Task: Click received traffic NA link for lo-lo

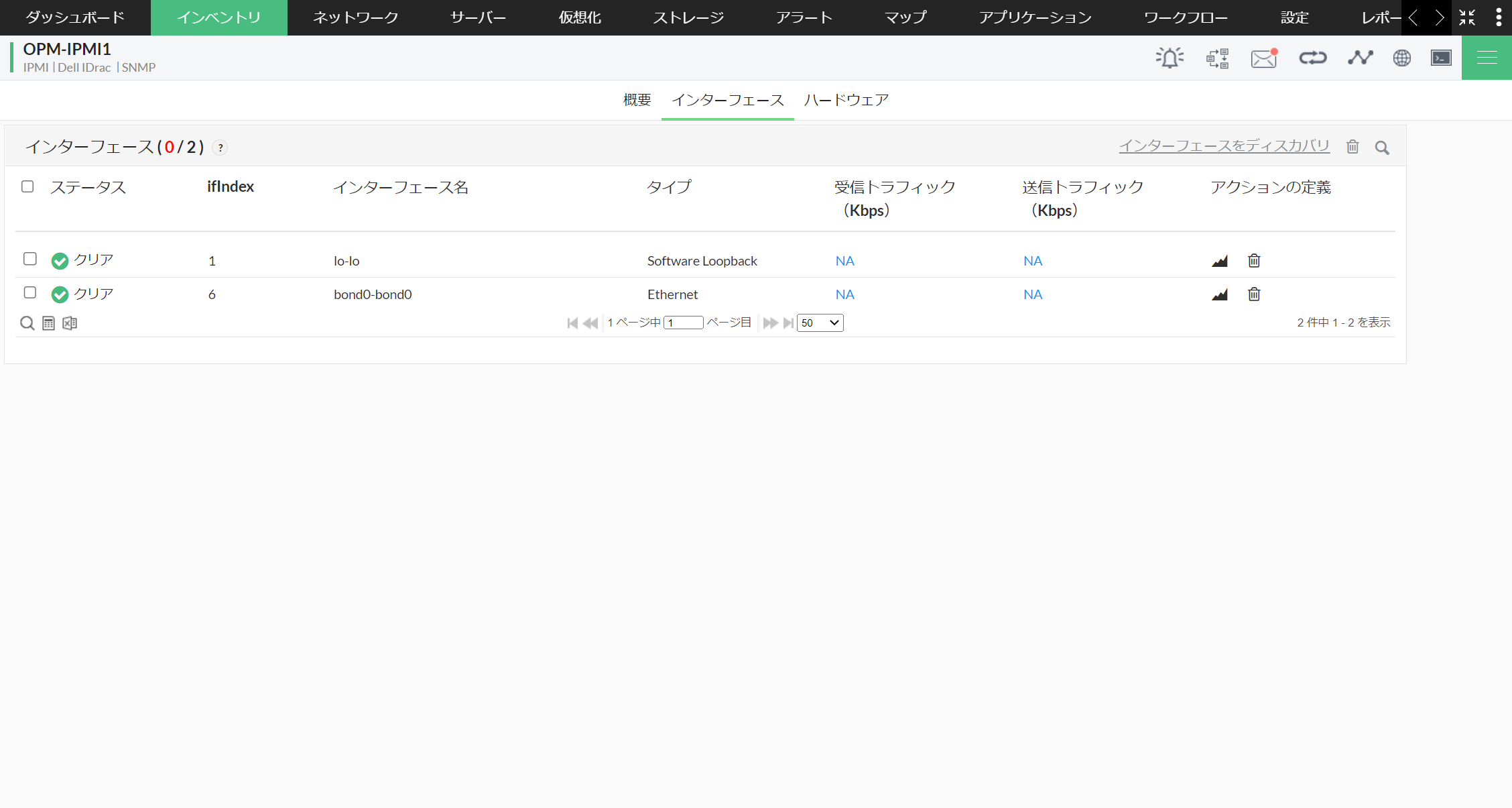Action: [844, 261]
